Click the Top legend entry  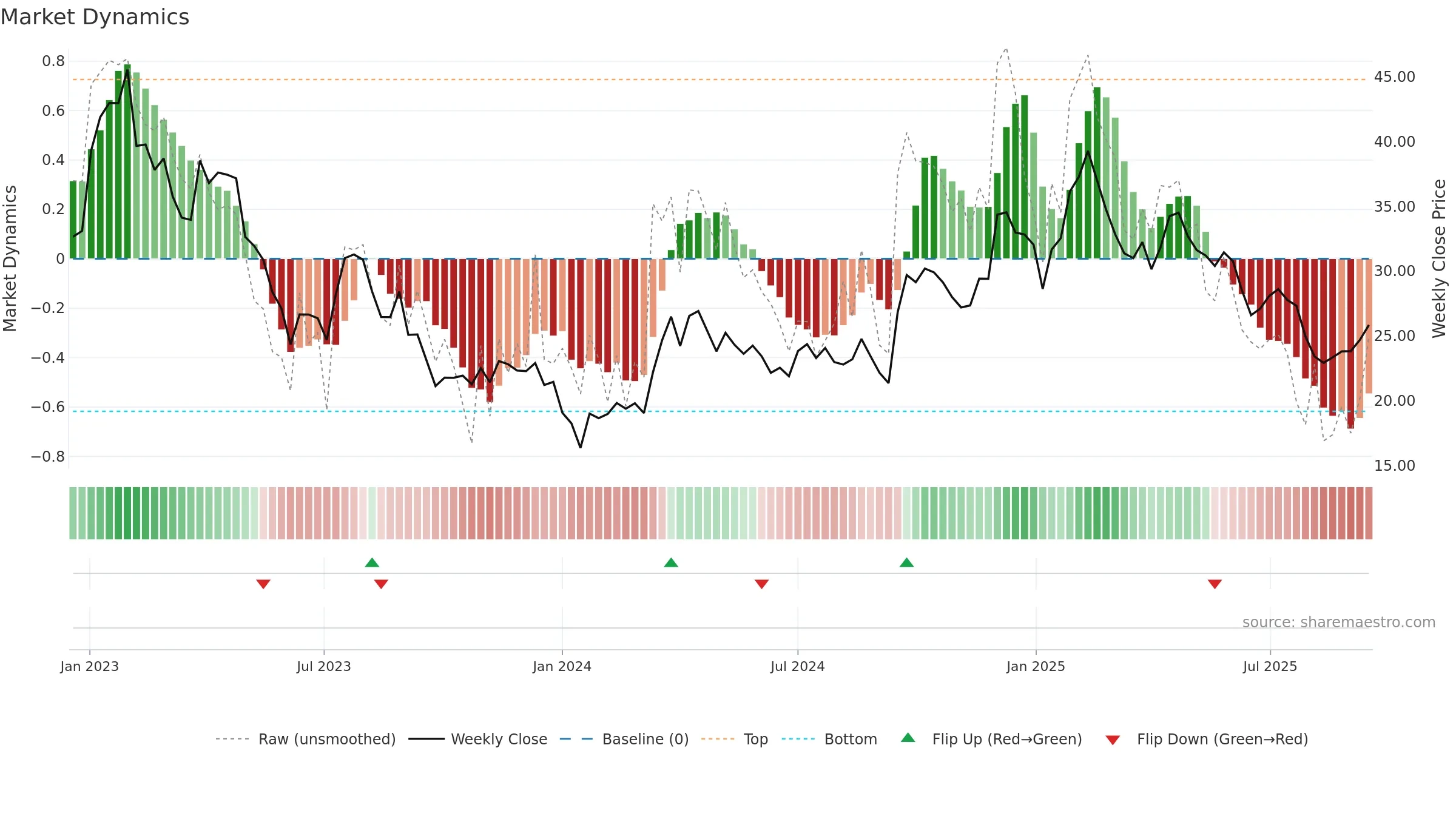pyautogui.click(x=735, y=739)
